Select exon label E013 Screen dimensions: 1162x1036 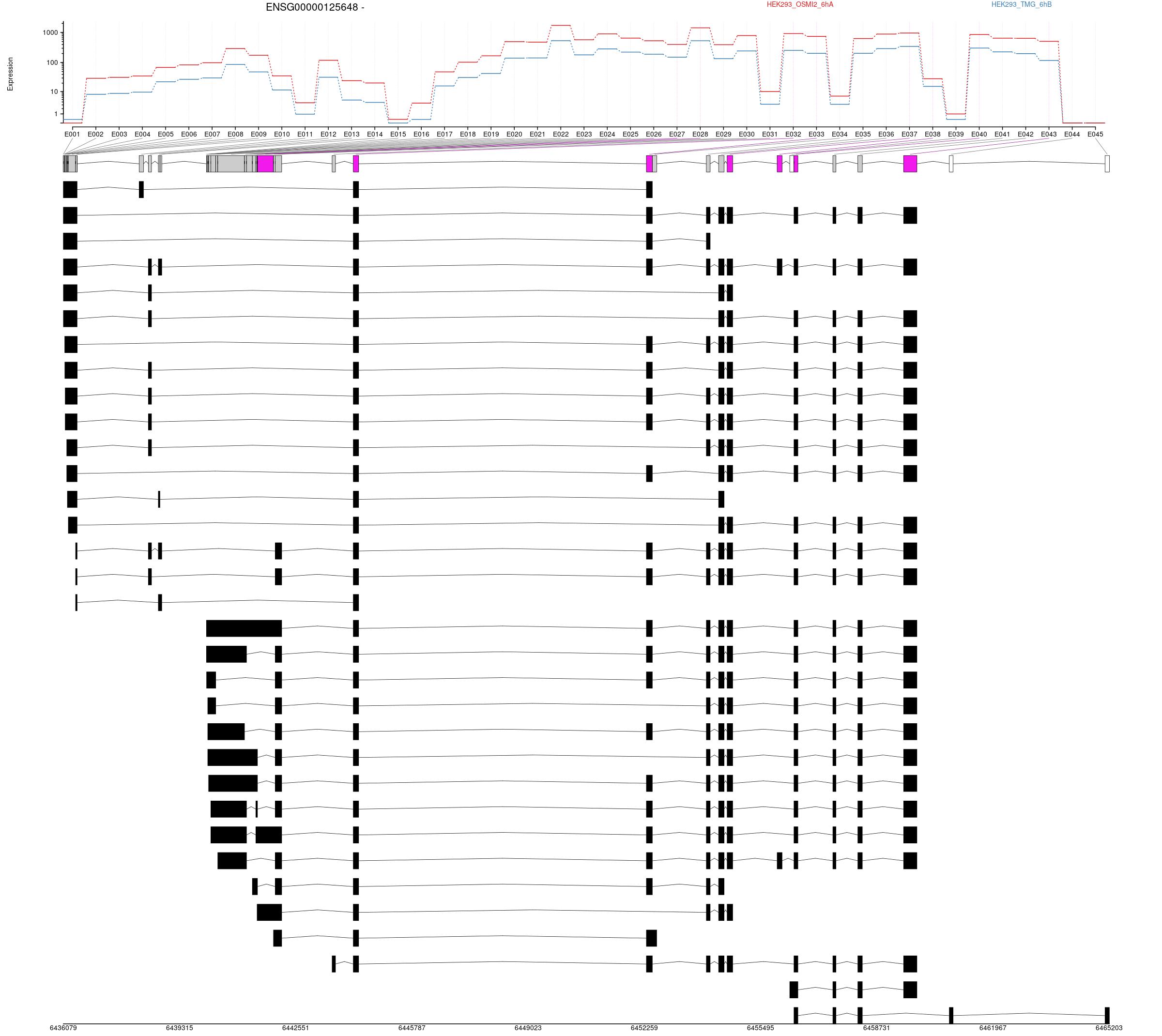(352, 134)
